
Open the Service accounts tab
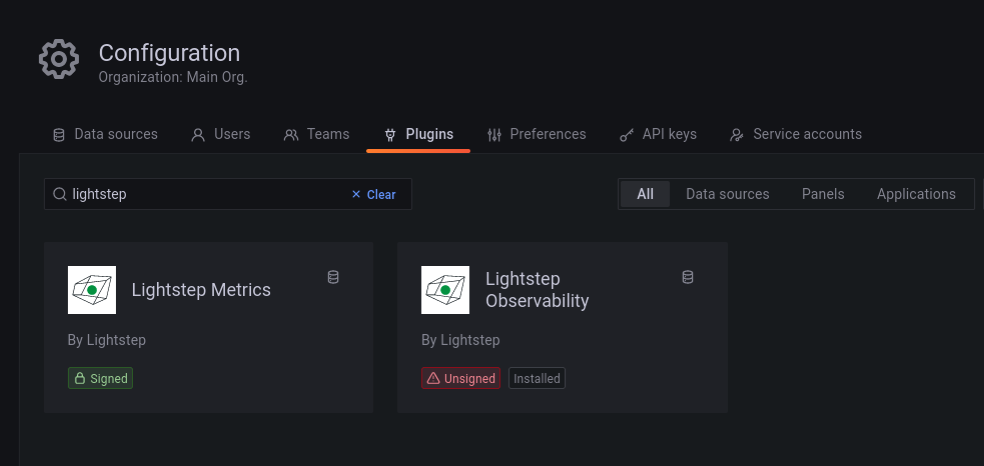pos(796,134)
